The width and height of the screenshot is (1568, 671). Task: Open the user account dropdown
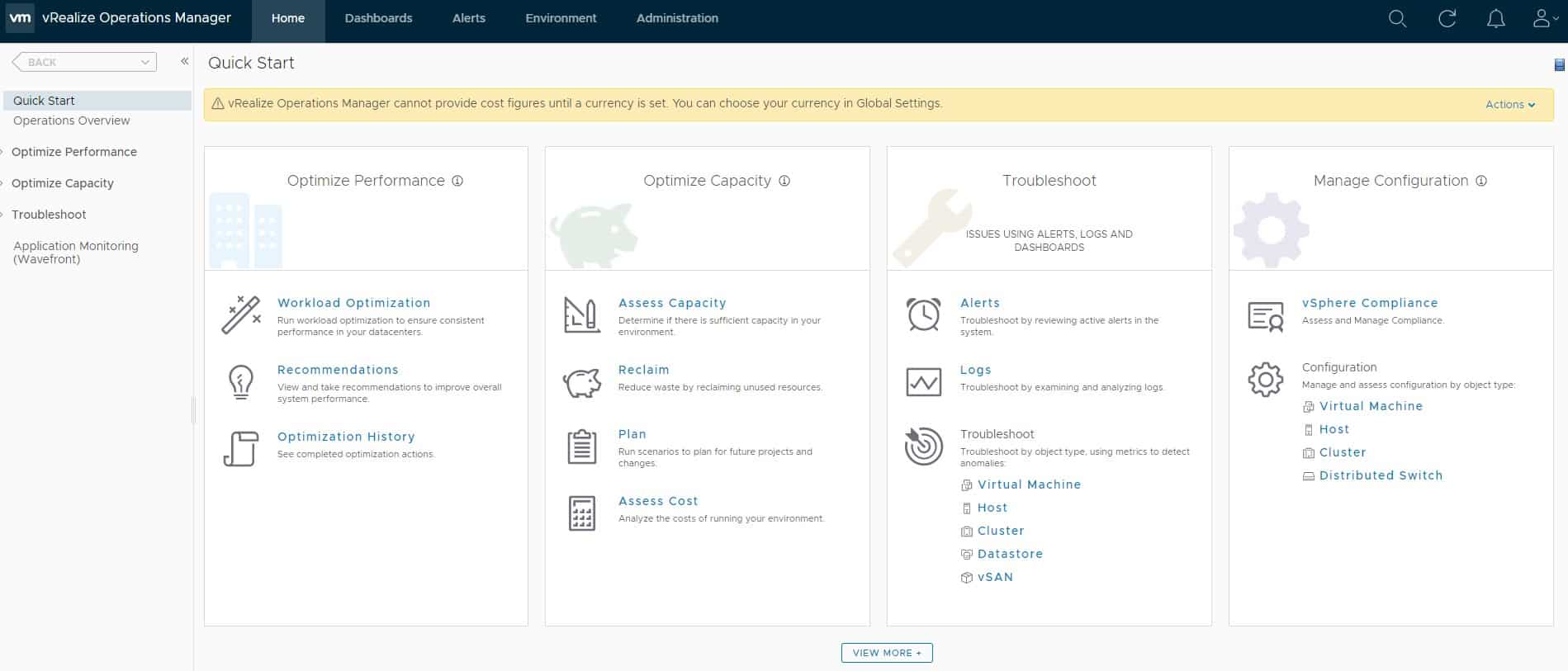pyautogui.click(x=1544, y=18)
